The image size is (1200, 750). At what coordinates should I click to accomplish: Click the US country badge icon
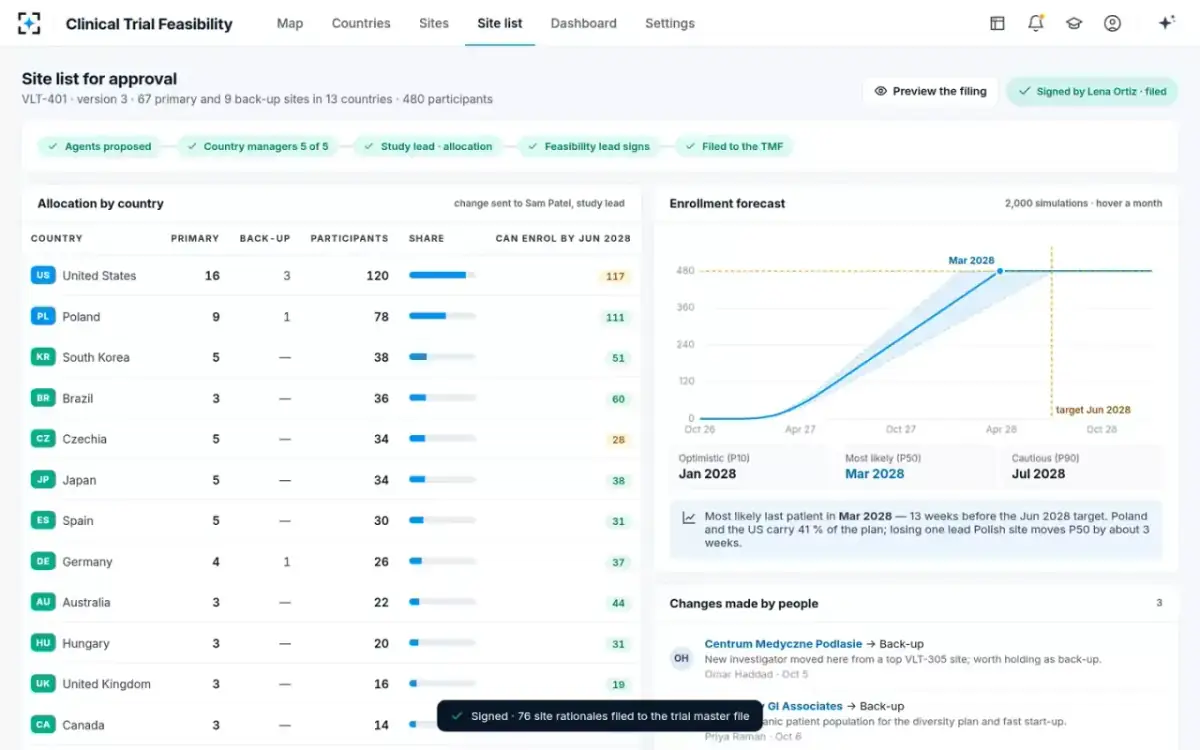(x=43, y=275)
